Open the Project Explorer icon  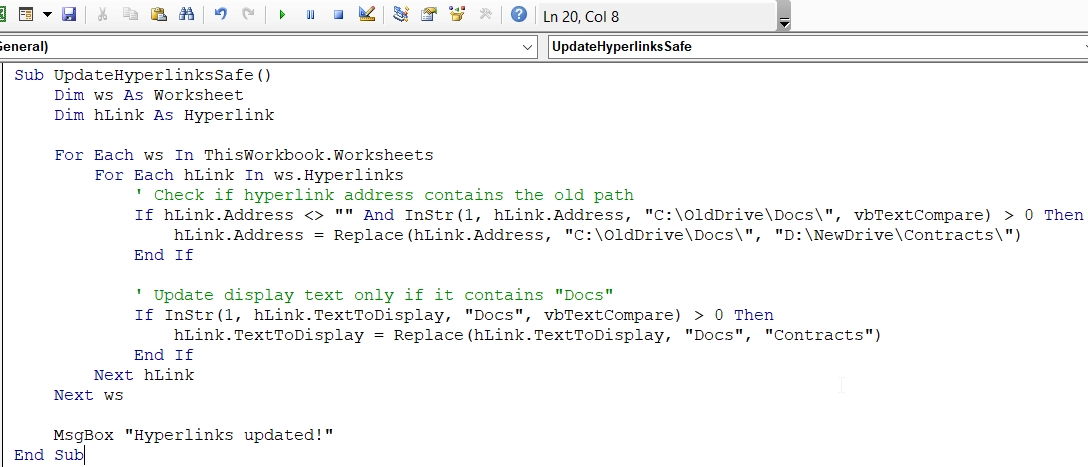point(401,15)
